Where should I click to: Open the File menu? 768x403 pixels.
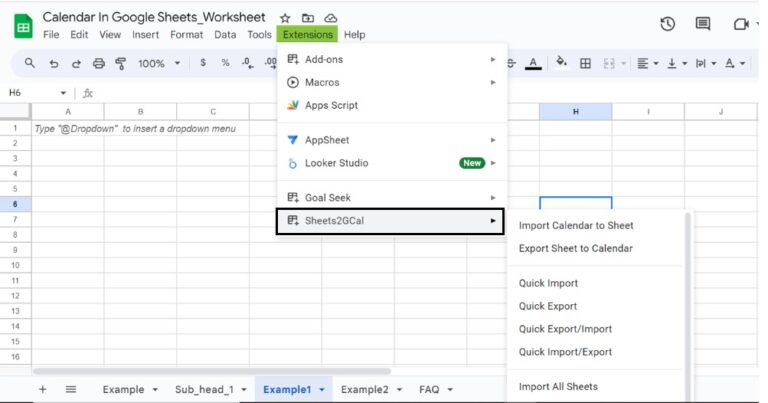pos(51,35)
